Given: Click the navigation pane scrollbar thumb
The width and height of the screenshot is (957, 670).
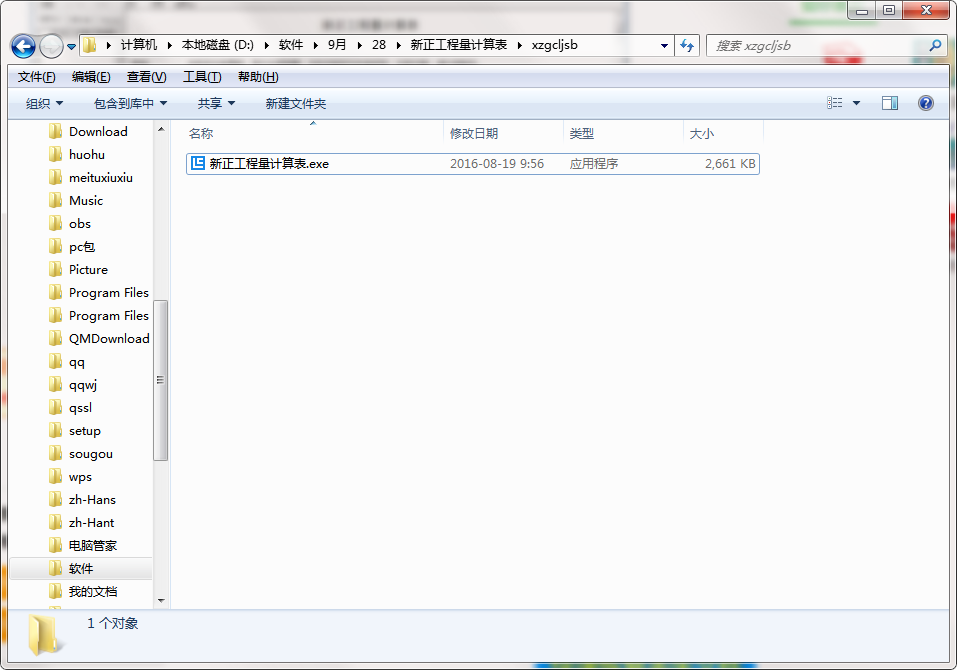Looking at the screenshot, I should pos(161,380).
